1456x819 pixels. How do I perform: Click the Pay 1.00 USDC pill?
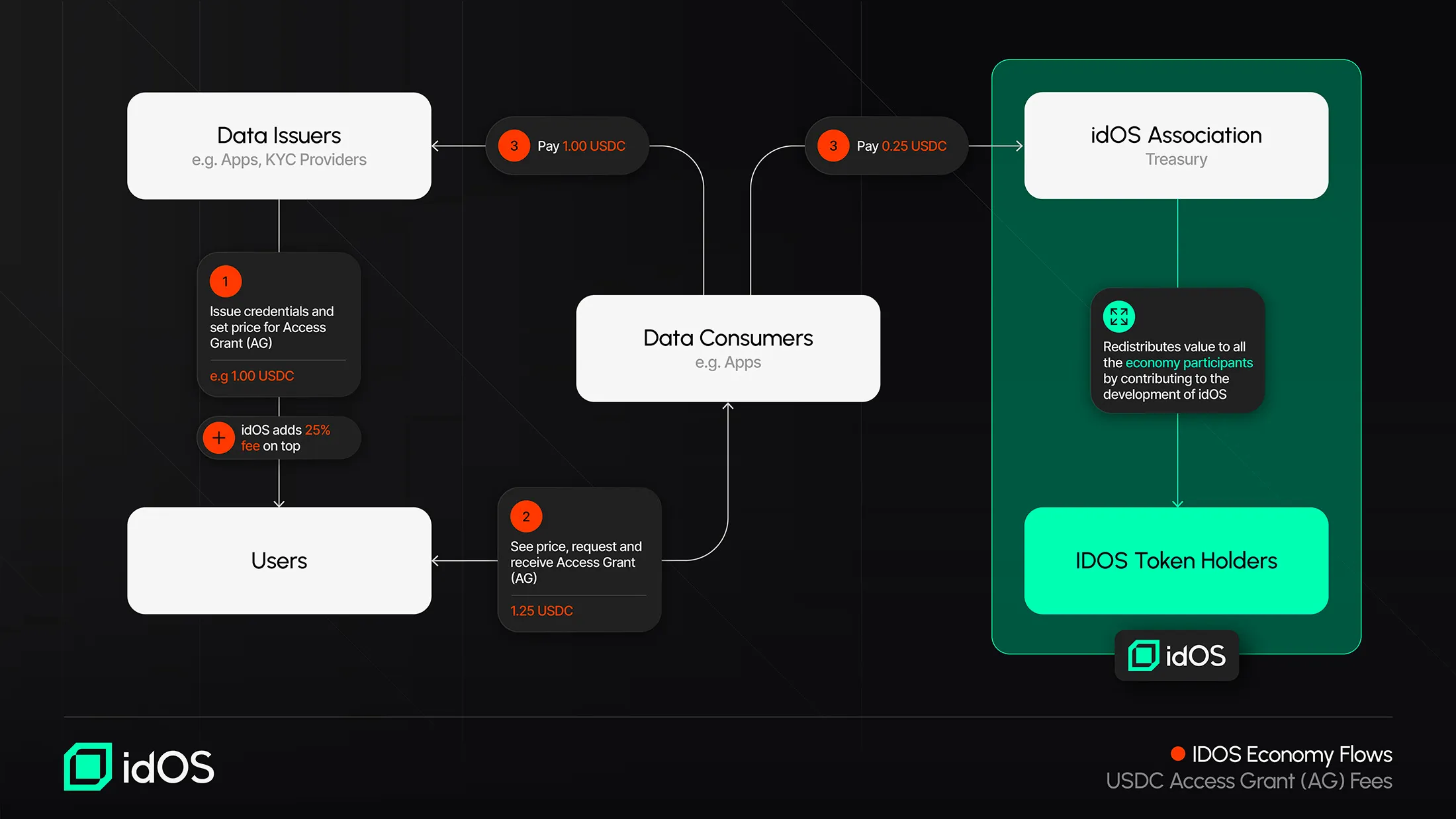tap(581, 146)
